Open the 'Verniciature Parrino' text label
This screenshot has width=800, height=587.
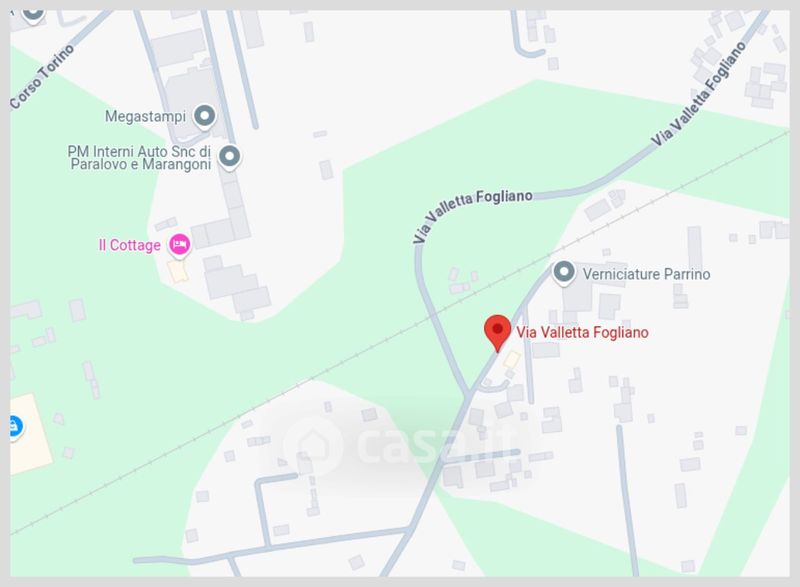pos(646,274)
